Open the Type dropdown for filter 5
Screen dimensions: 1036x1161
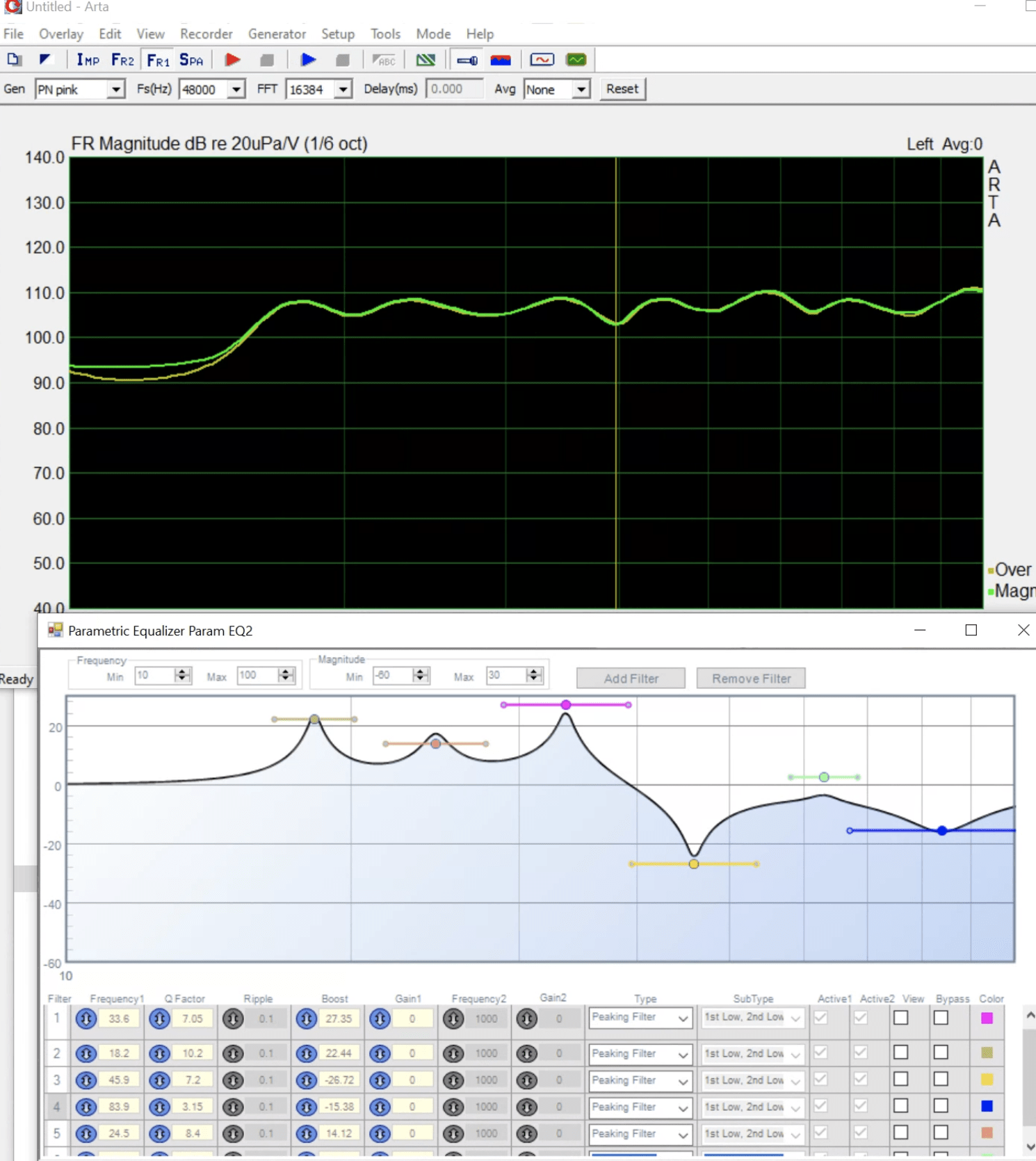point(640,1134)
